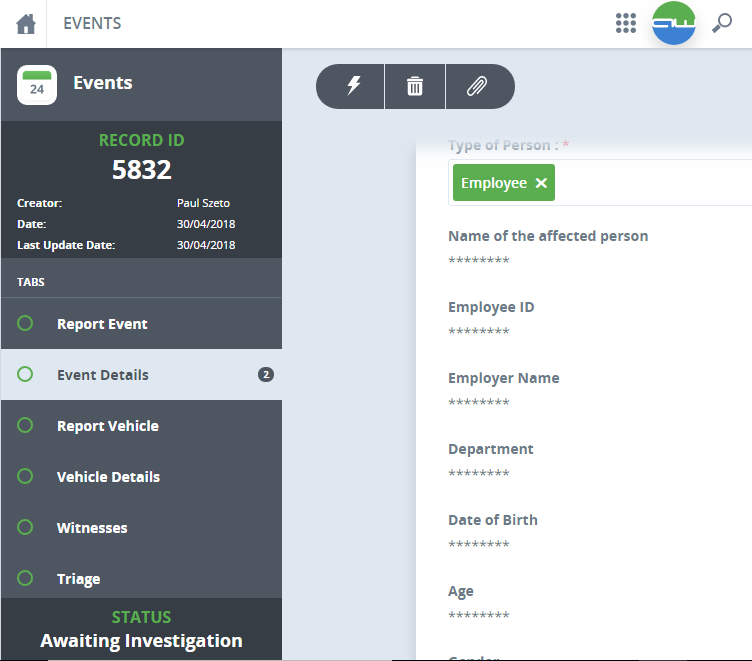This screenshot has width=752, height=661.
Task: Switch to the Report Vehicle tab
Action: coord(108,426)
